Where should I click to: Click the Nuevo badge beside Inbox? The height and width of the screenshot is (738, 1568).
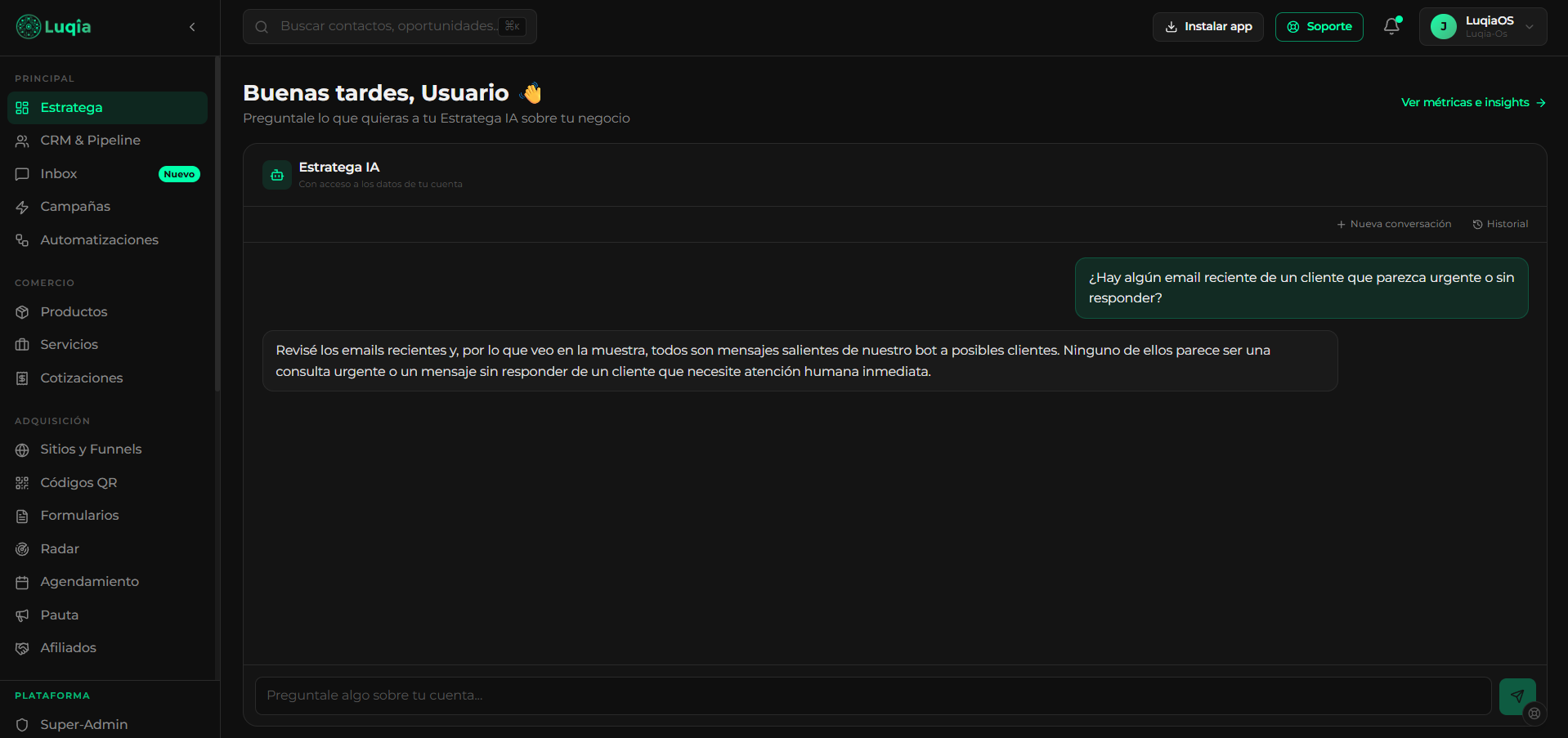coord(179,174)
